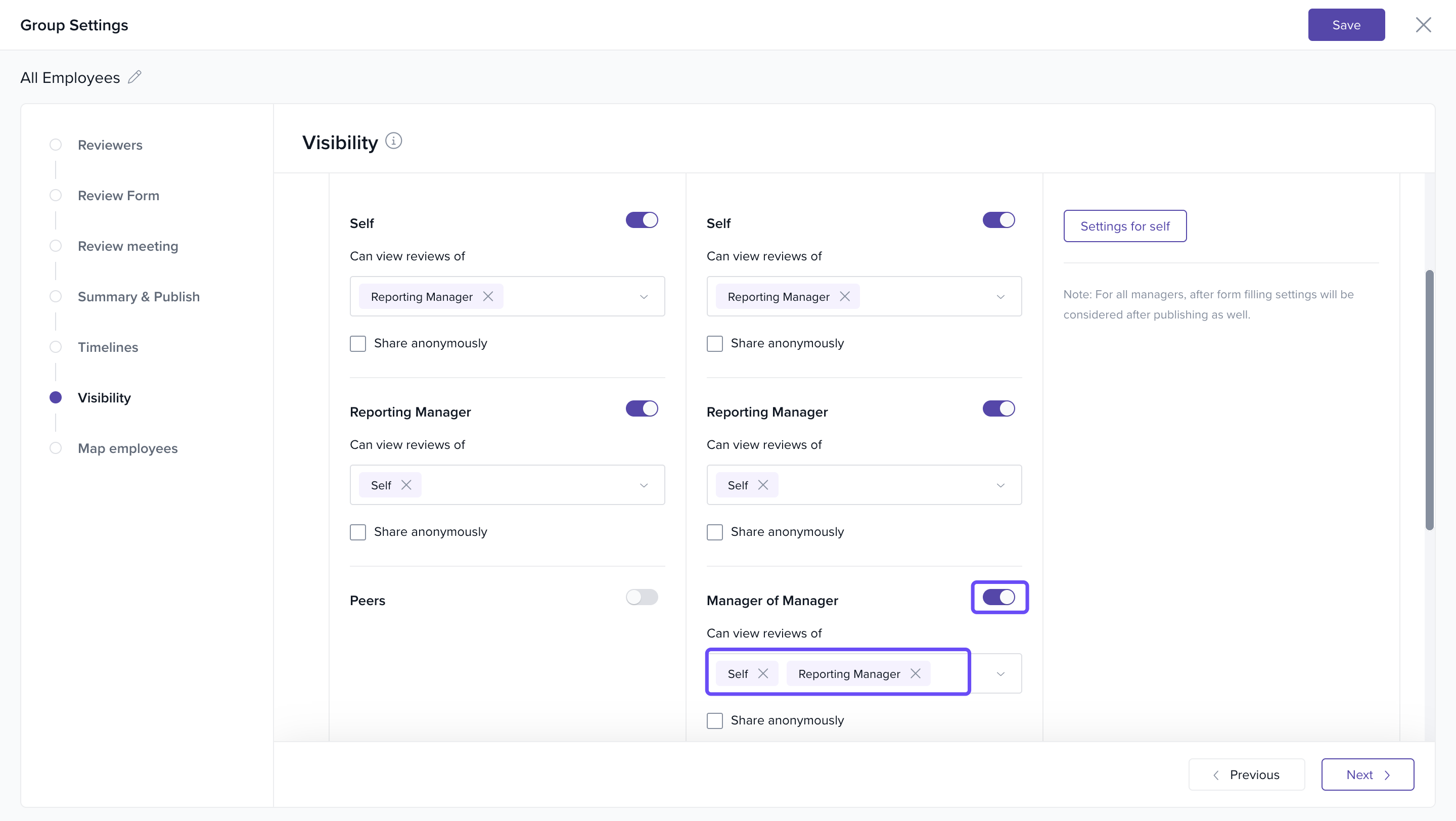
Task: Check Share anonymously under left Self section
Action: click(x=358, y=344)
